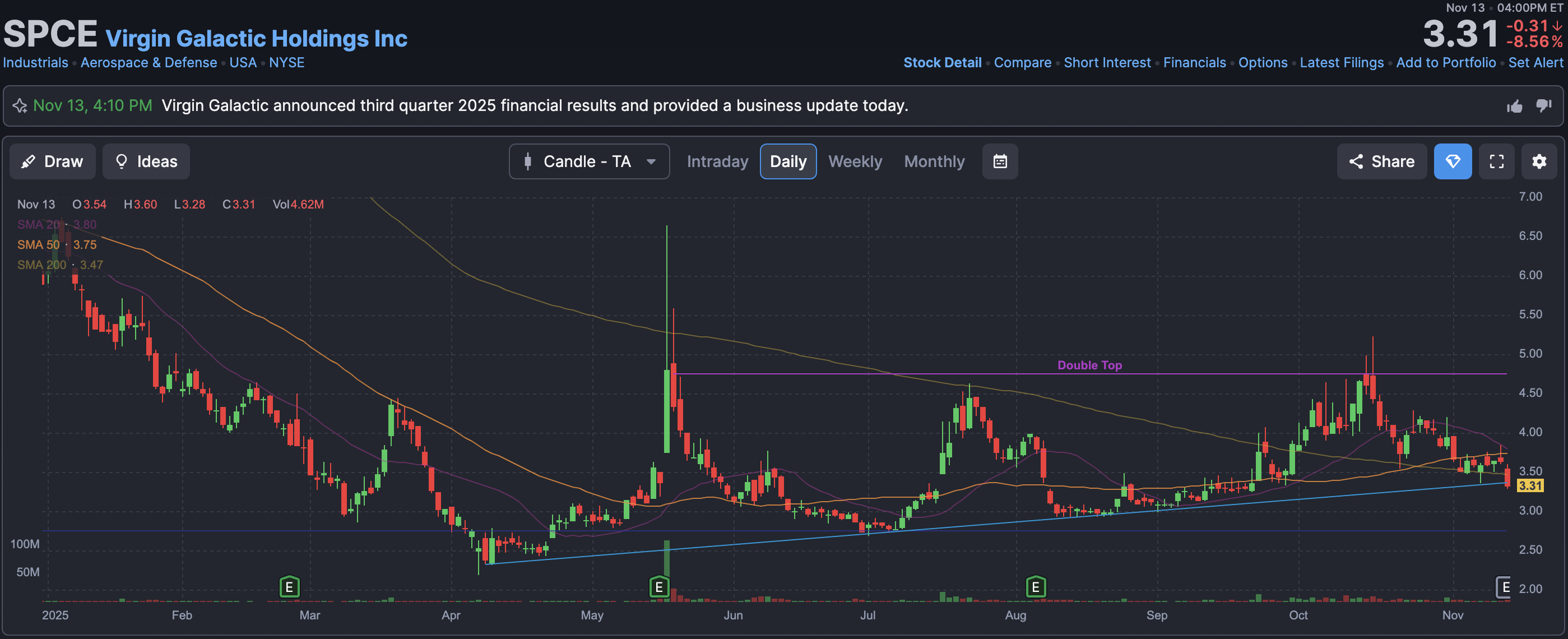Click the blue diamond premium icon

1453,161
